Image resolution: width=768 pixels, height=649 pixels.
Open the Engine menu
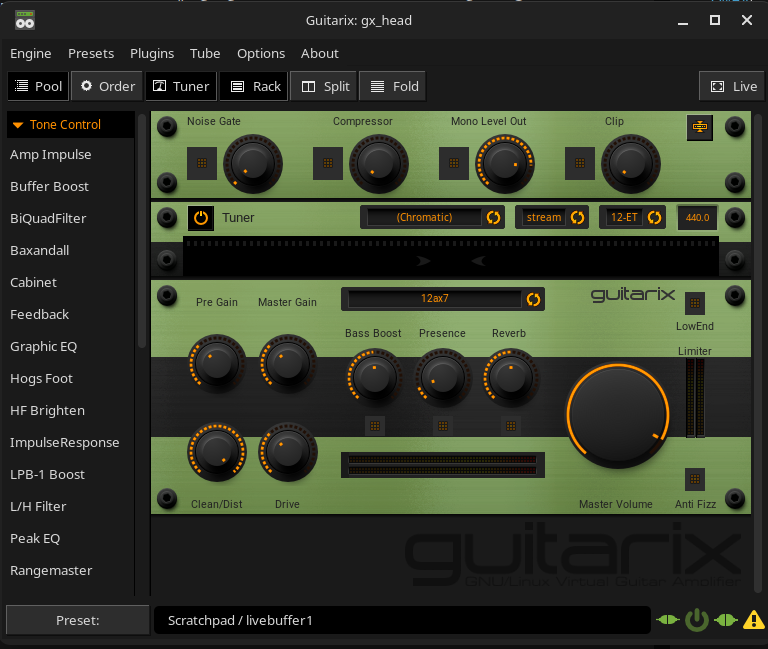30,53
